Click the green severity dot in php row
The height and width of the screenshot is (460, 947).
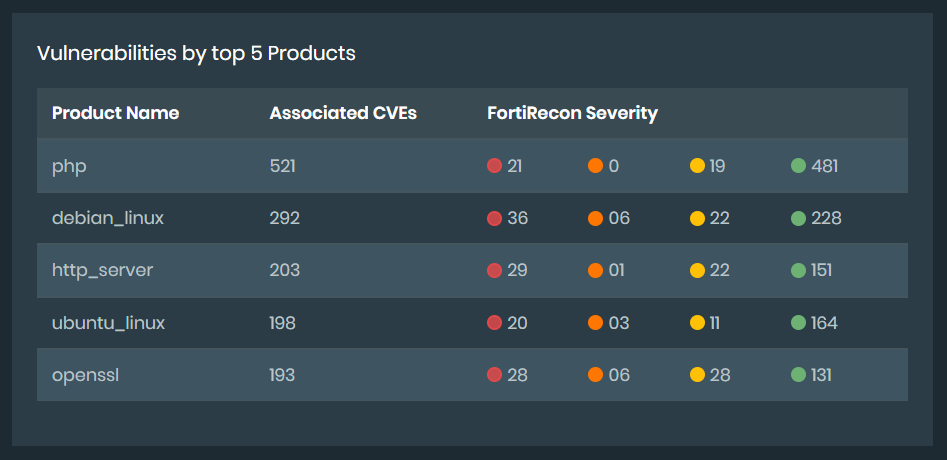pos(798,166)
